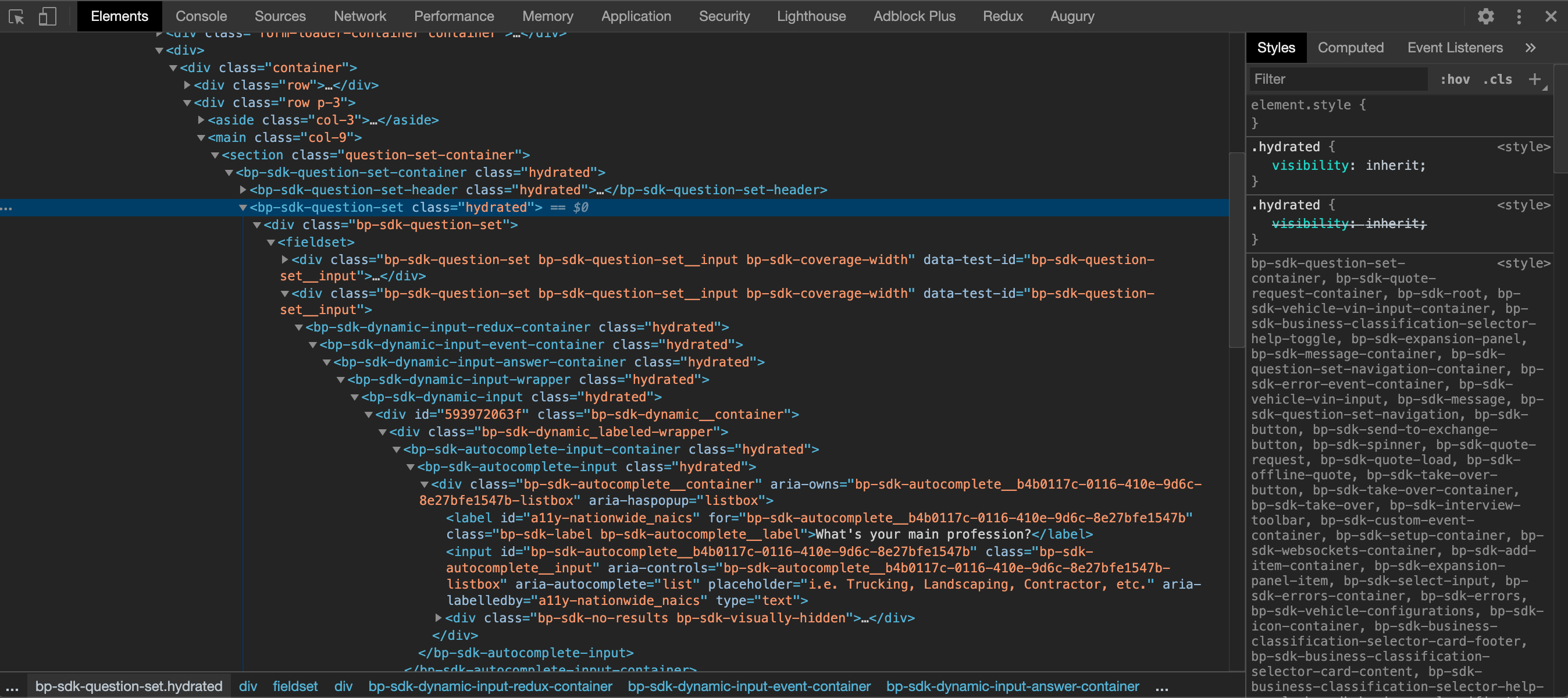Open the Network tab
The image size is (1568, 698).
(x=360, y=16)
